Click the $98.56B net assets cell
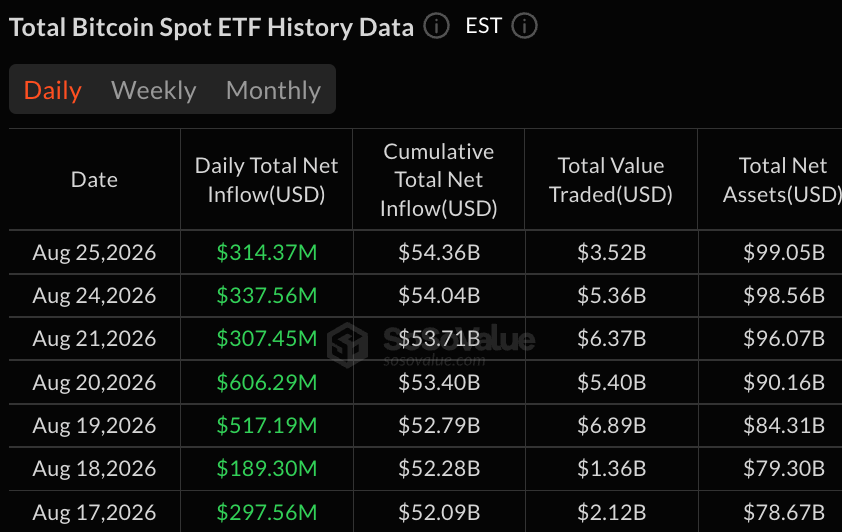842x532 pixels. pyautogui.click(x=784, y=295)
